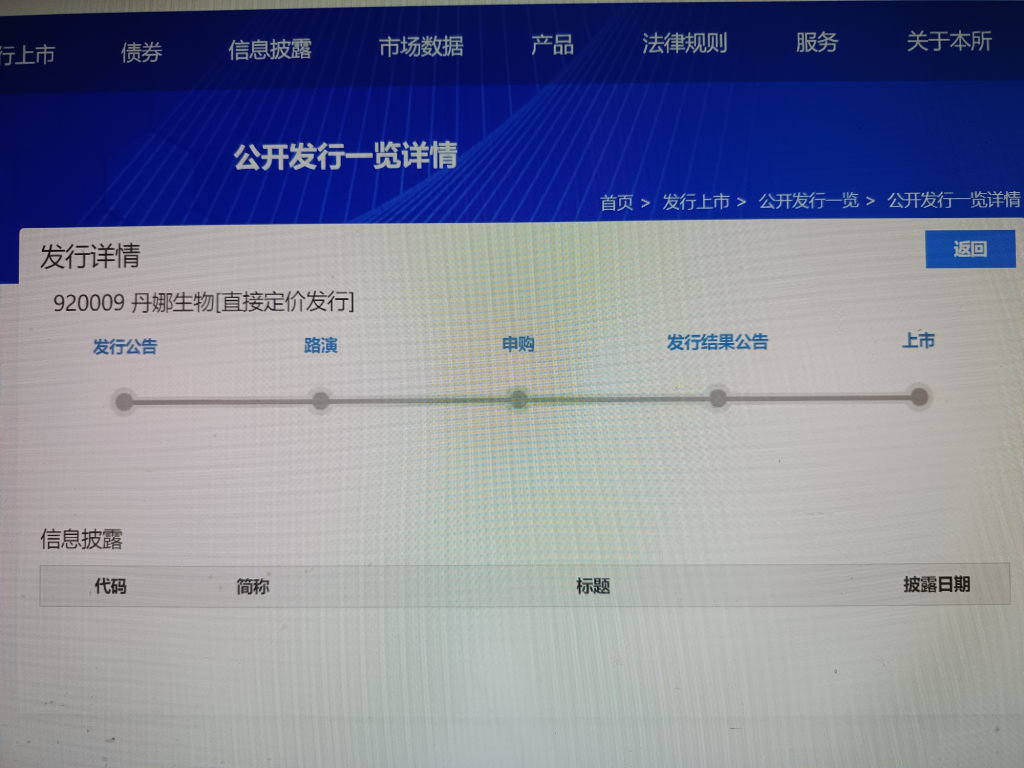1024x768 pixels.
Task: Click the 披露日期 column header
Action: click(x=936, y=585)
